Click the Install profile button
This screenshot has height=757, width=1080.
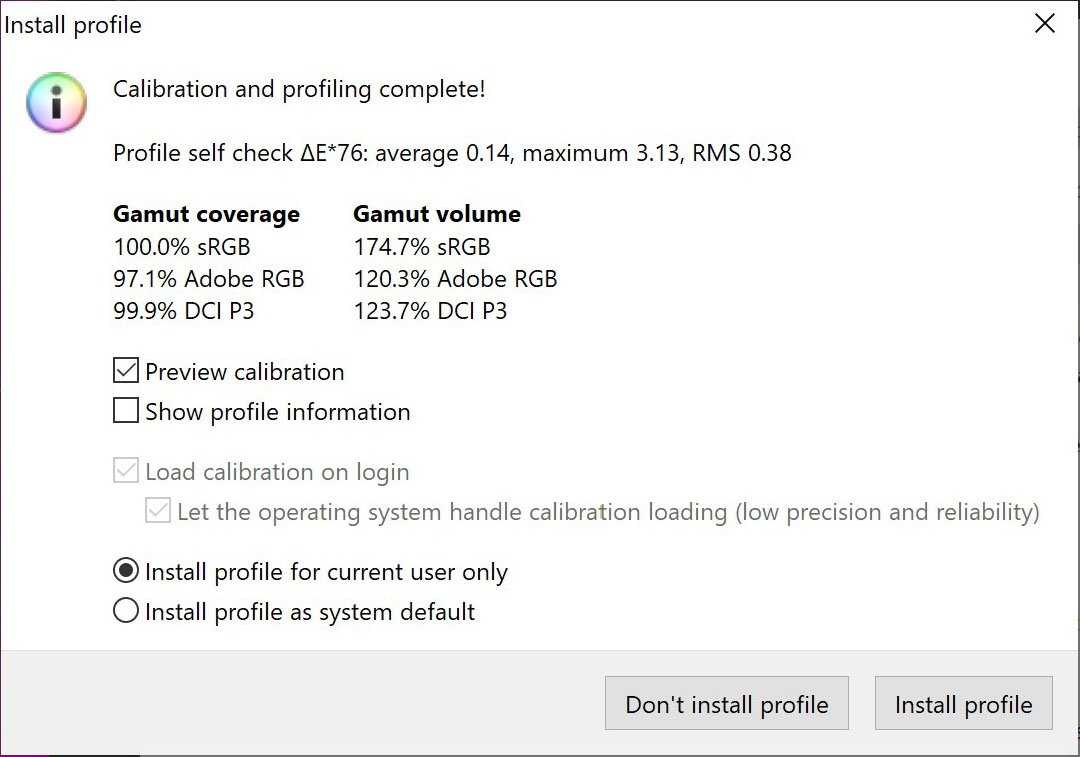[963, 704]
